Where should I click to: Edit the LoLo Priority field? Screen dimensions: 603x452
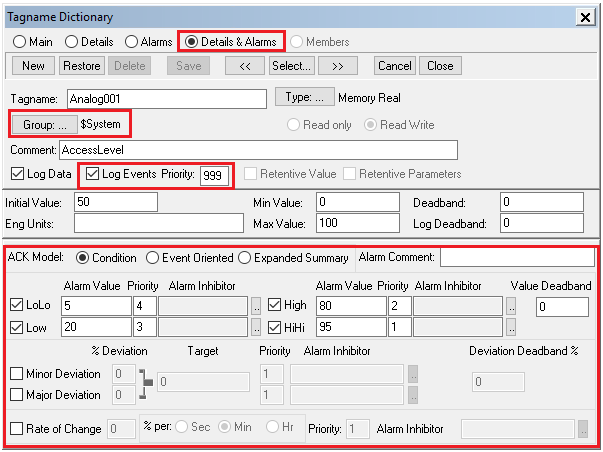tap(145, 306)
